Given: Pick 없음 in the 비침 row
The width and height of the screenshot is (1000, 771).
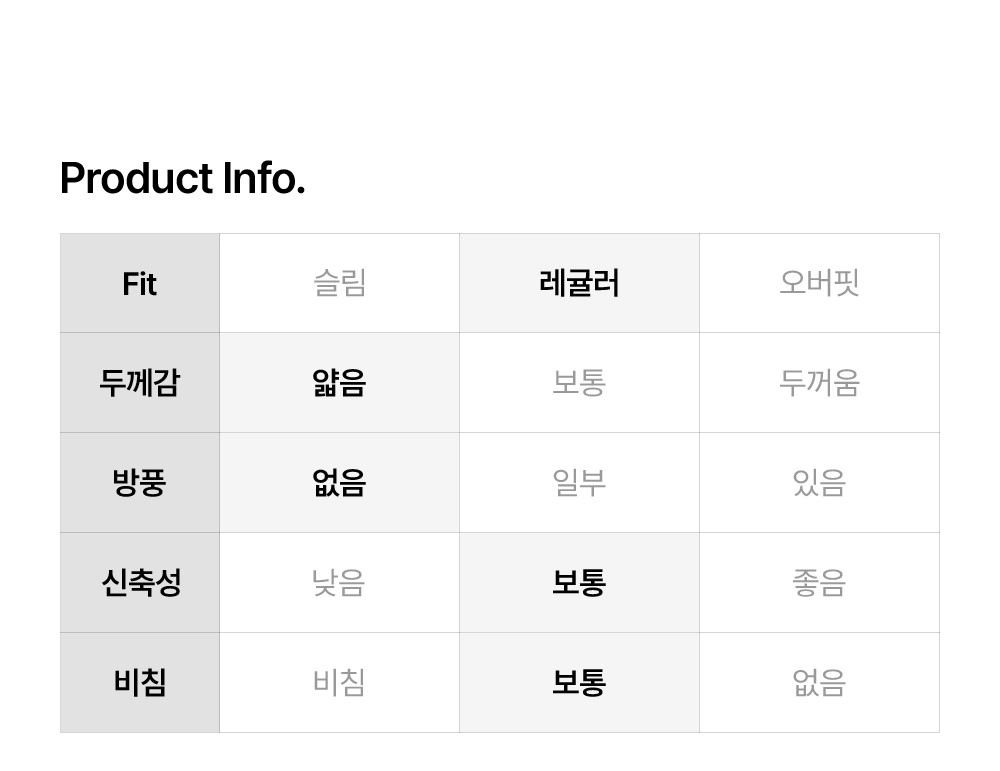Looking at the screenshot, I should [x=819, y=683].
